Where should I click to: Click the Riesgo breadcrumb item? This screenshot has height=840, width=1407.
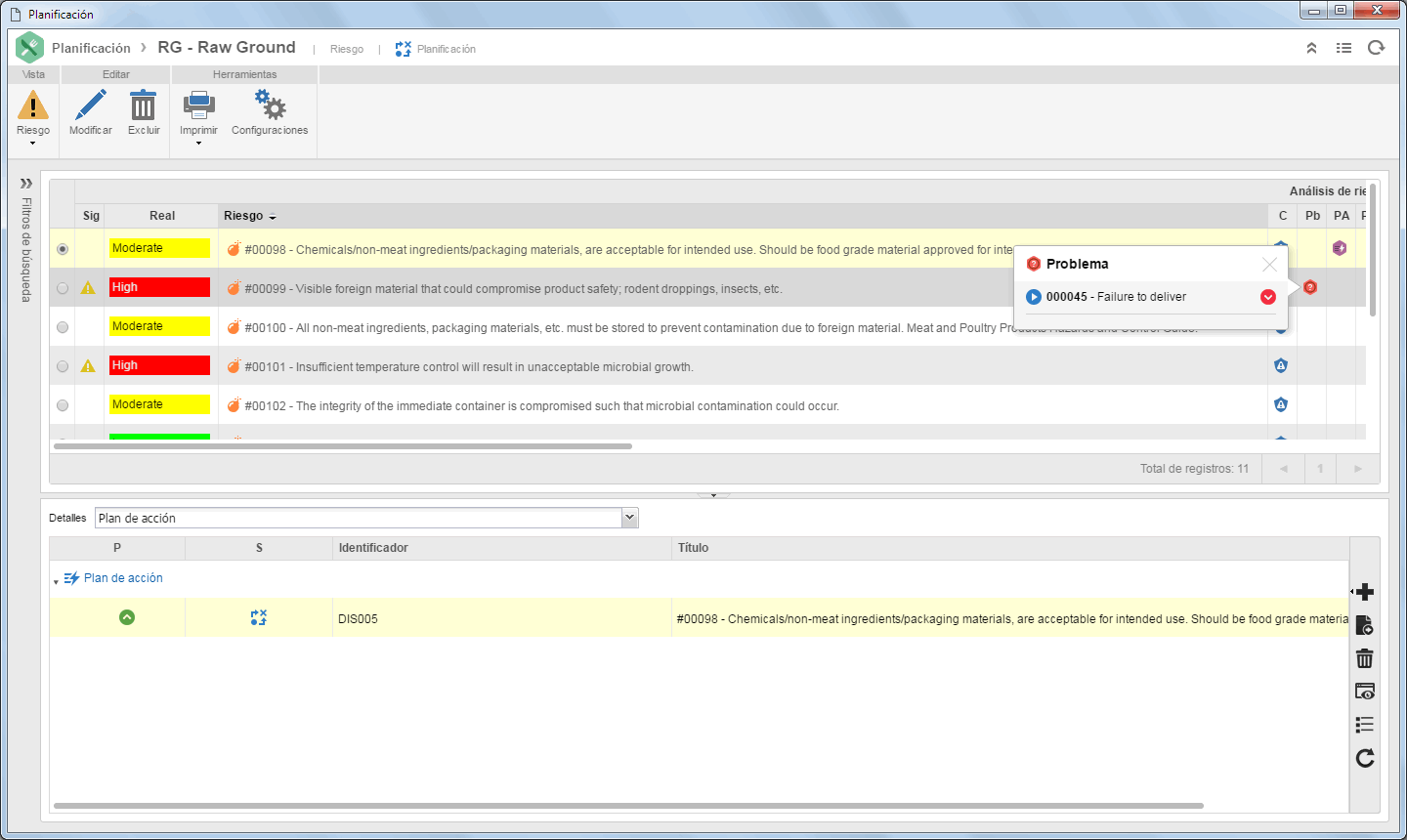[x=347, y=49]
